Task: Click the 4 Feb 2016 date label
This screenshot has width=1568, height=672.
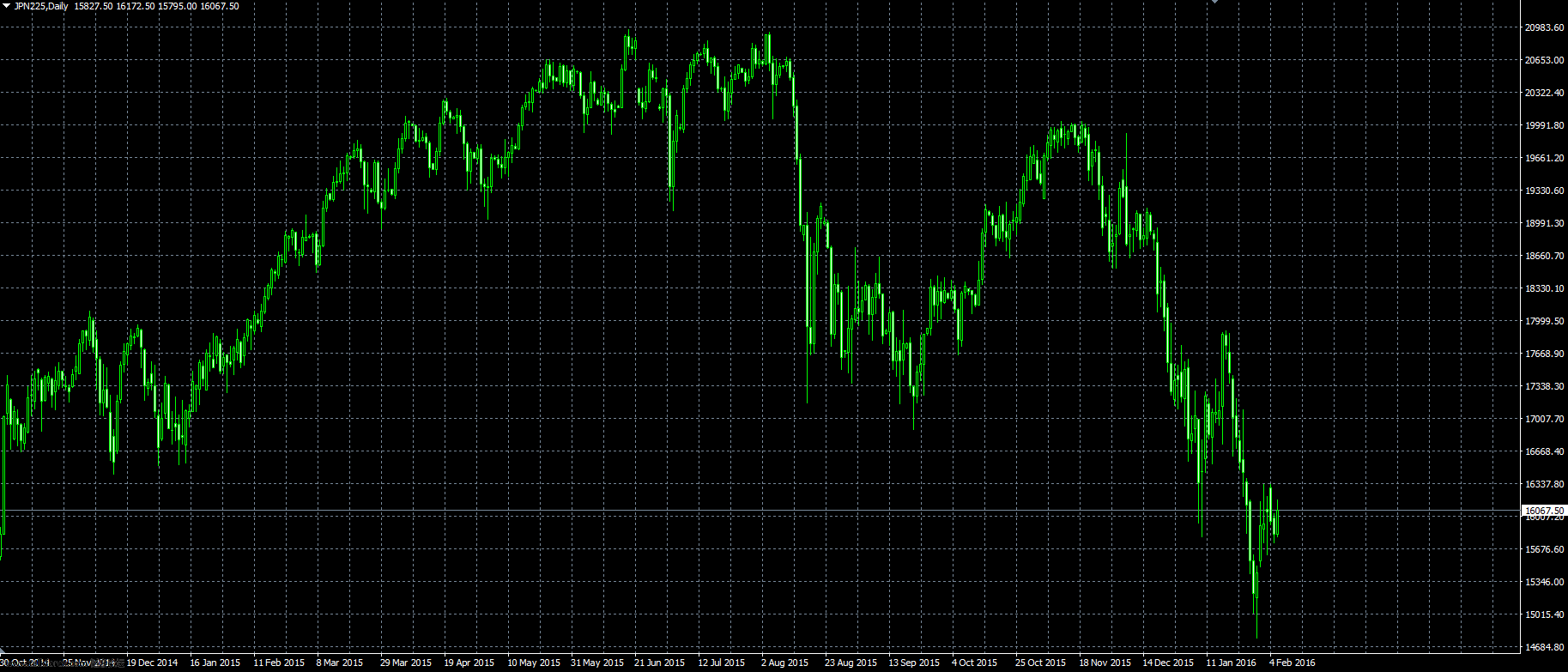Action: click(1292, 663)
